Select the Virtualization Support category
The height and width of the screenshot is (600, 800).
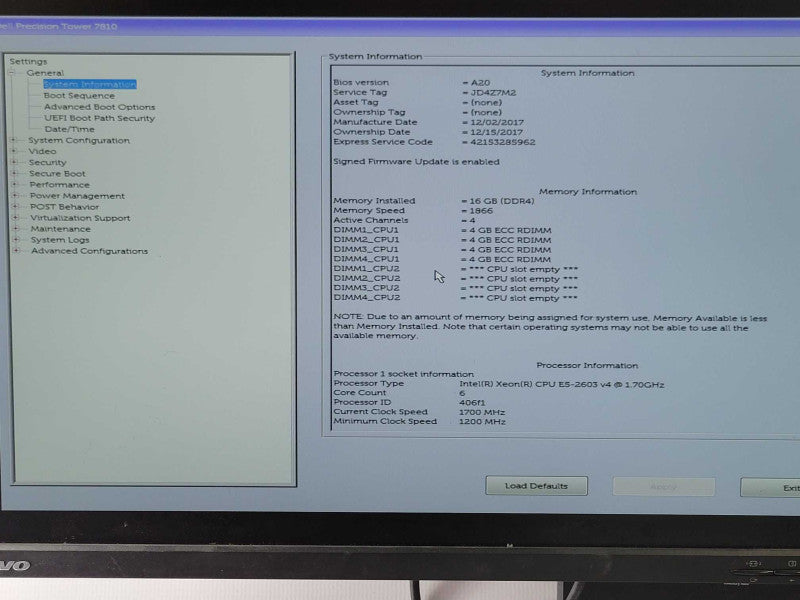pos(80,218)
